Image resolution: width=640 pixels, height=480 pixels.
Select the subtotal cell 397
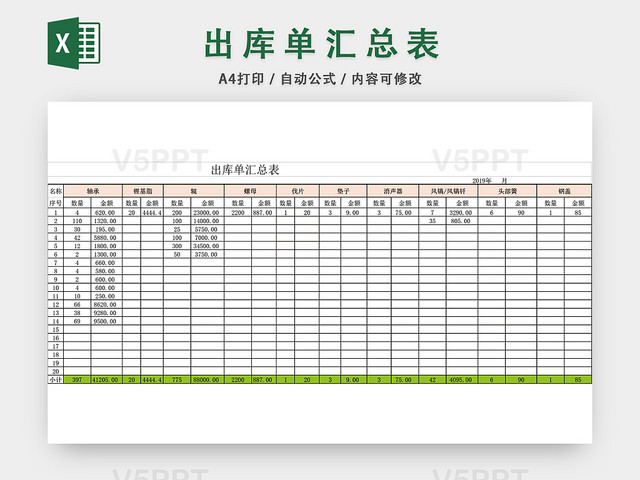pos(77,380)
